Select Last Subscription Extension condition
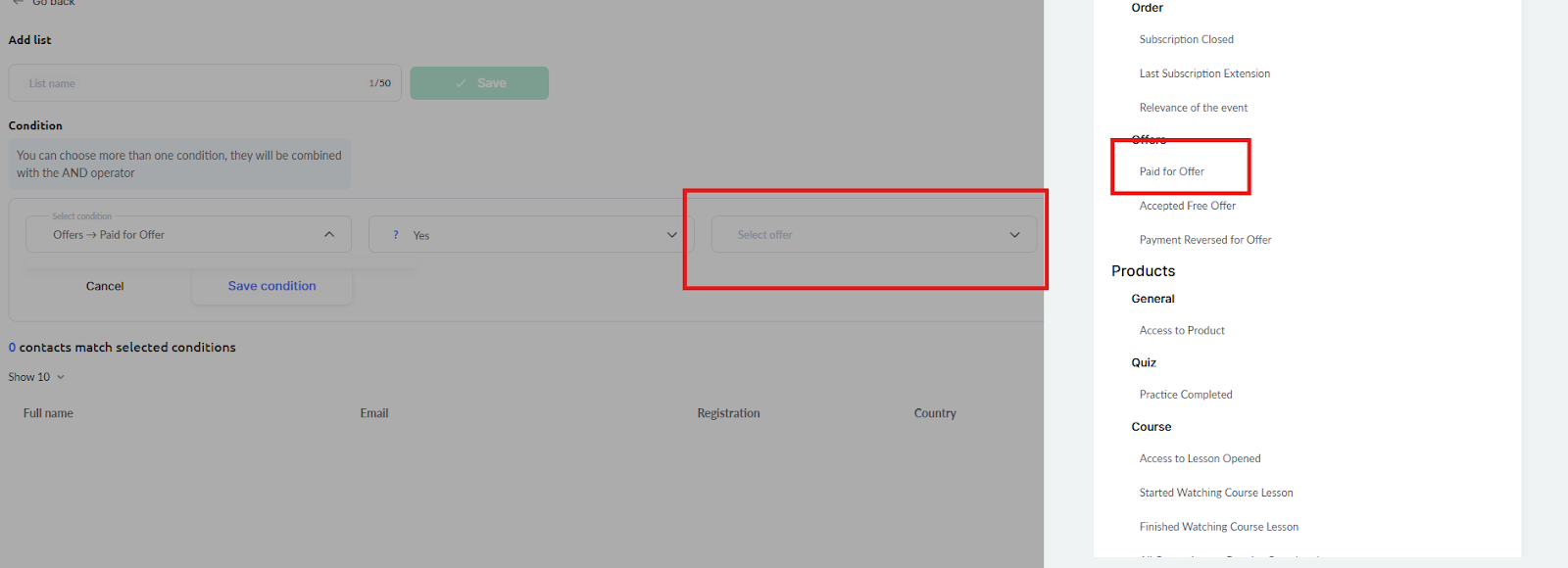1568x568 pixels. coord(1204,73)
